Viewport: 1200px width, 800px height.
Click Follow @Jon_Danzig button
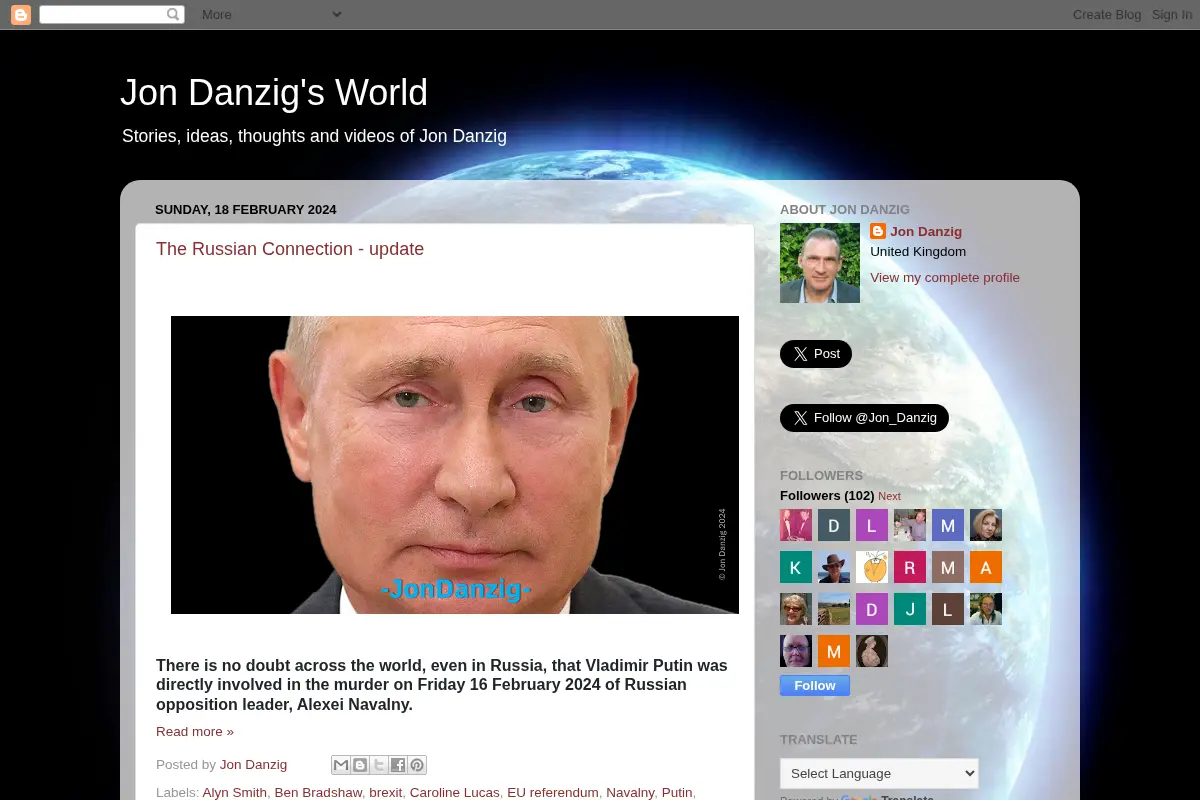(x=864, y=418)
